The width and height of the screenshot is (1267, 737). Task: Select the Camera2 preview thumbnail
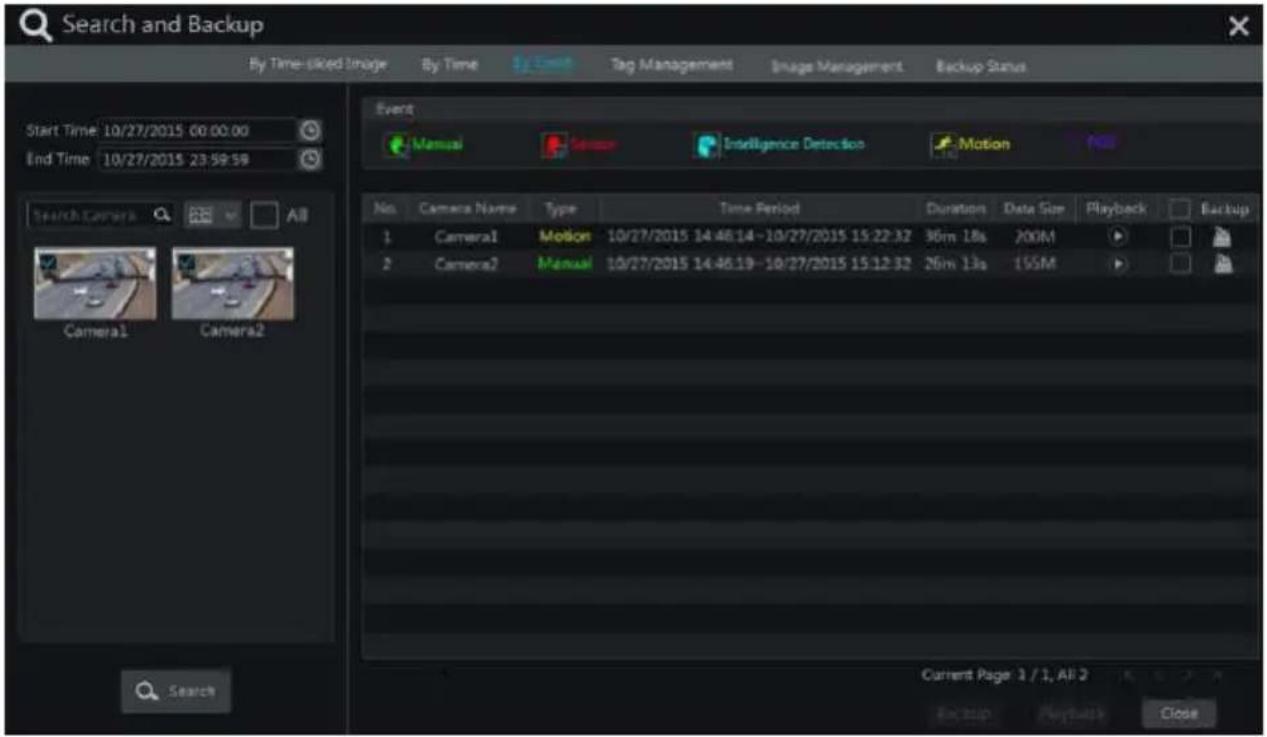[x=233, y=284]
